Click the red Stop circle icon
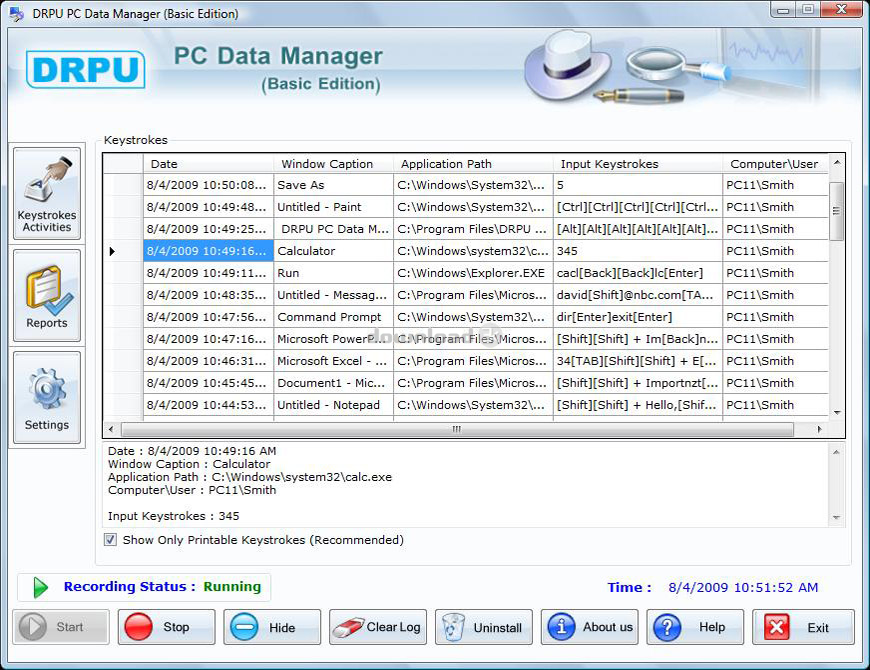 tap(138, 627)
